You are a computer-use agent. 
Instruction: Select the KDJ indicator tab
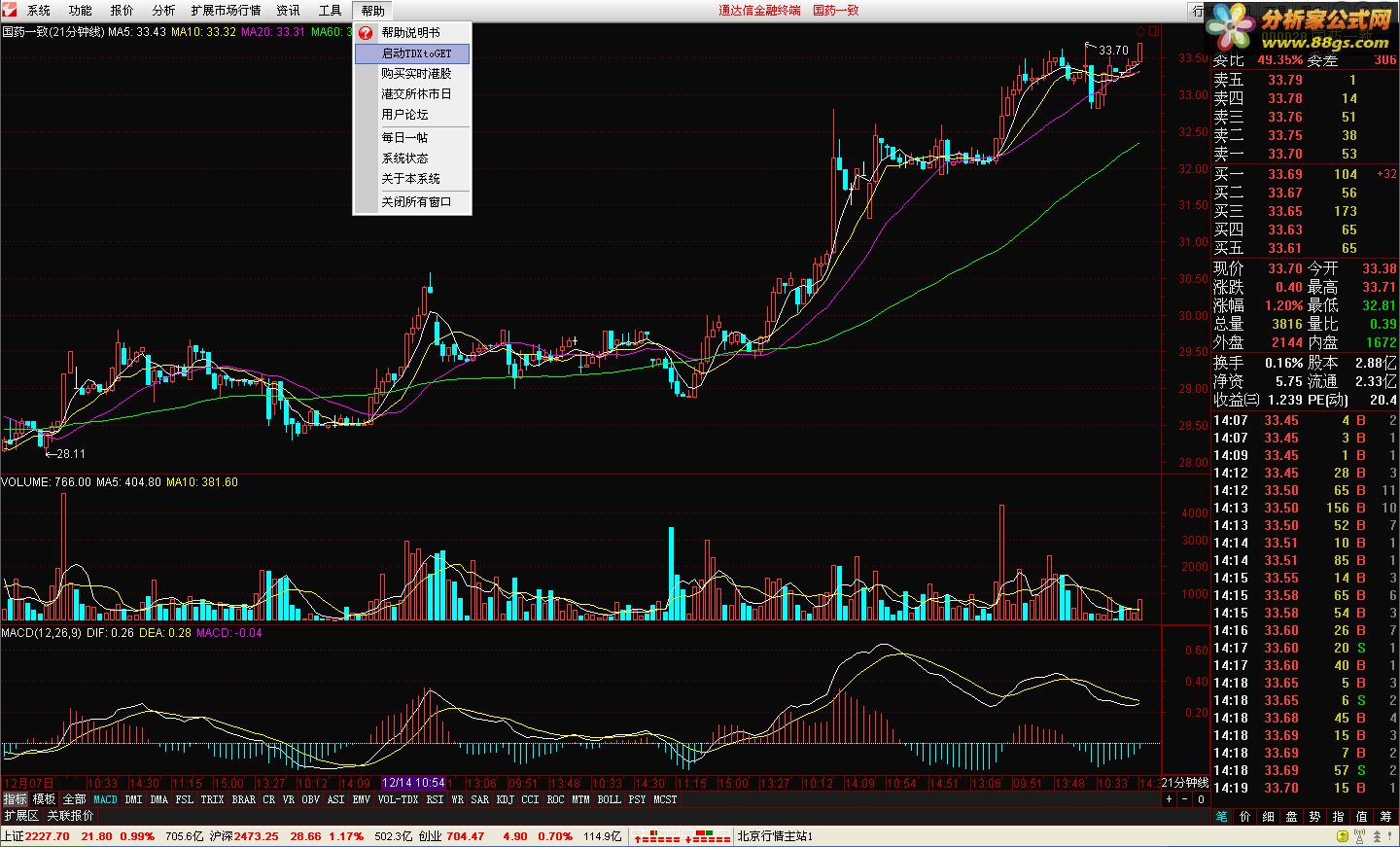(505, 799)
